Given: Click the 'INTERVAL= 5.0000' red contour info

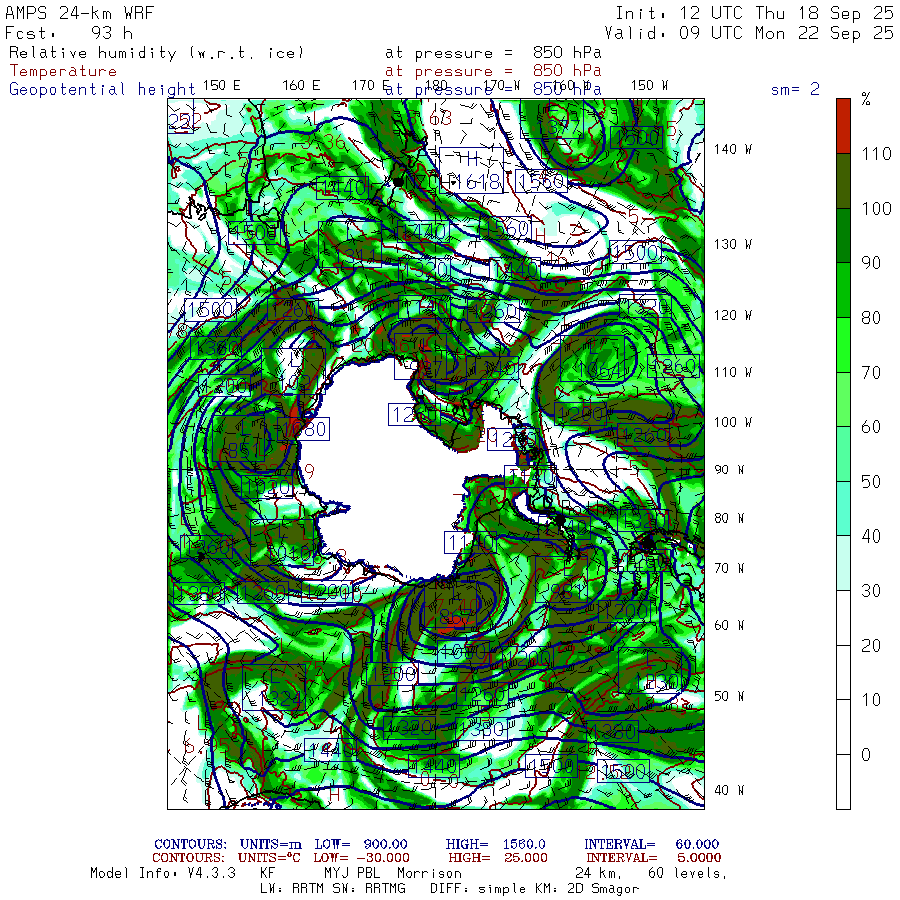Looking at the screenshot, I should (x=654, y=858).
